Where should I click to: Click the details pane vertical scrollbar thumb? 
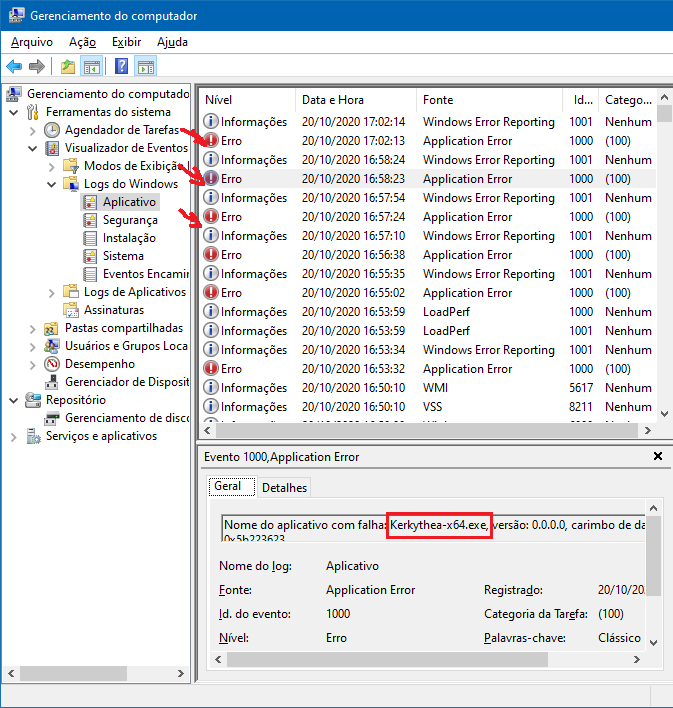point(654,556)
